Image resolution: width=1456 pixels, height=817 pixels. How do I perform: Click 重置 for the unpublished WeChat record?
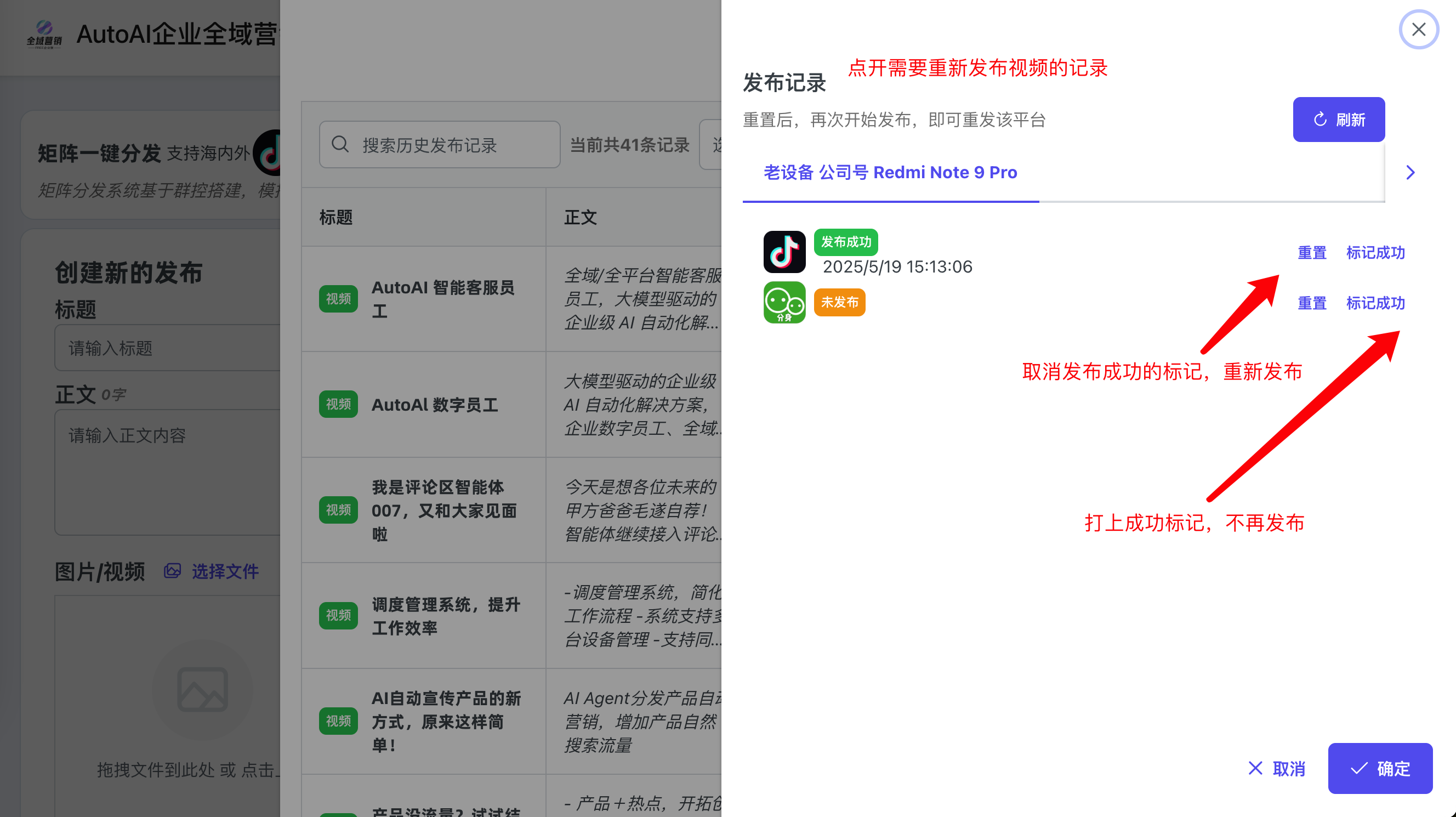click(x=1311, y=303)
